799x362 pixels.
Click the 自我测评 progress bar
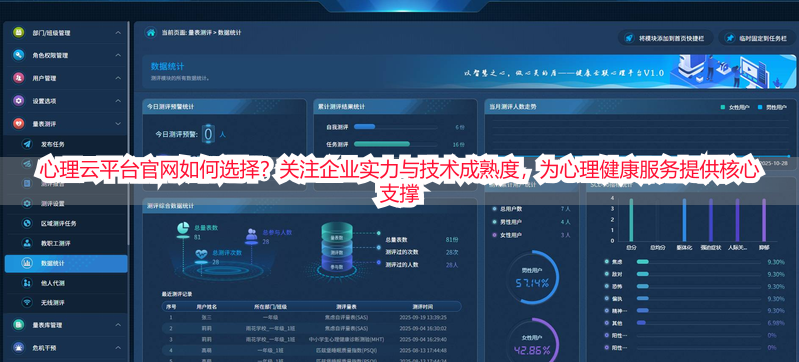click(395, 126)
